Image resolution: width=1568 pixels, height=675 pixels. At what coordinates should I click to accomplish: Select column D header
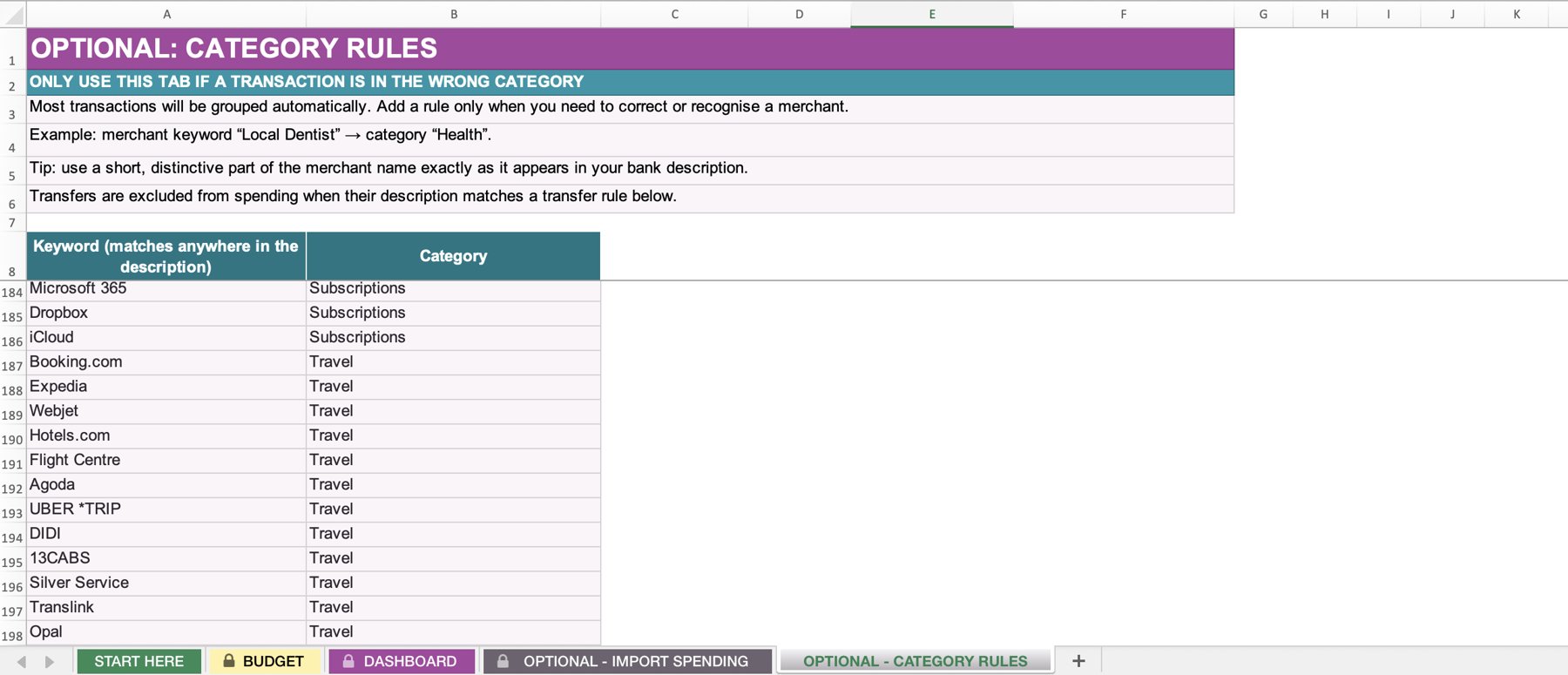pos(799,14)
